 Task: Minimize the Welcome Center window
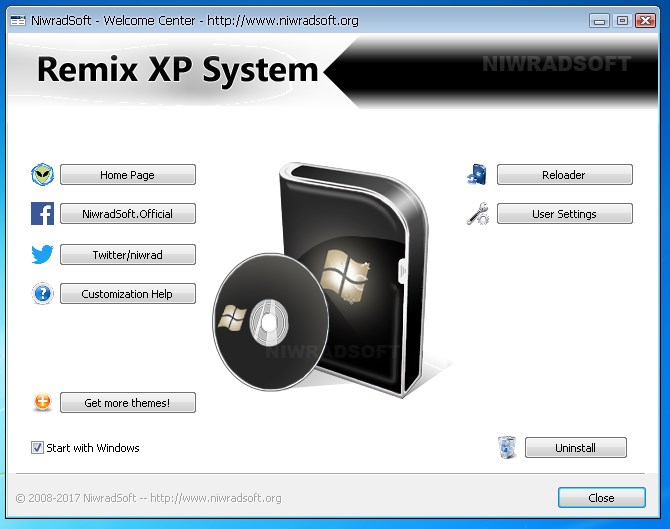[x=599, y=21]
